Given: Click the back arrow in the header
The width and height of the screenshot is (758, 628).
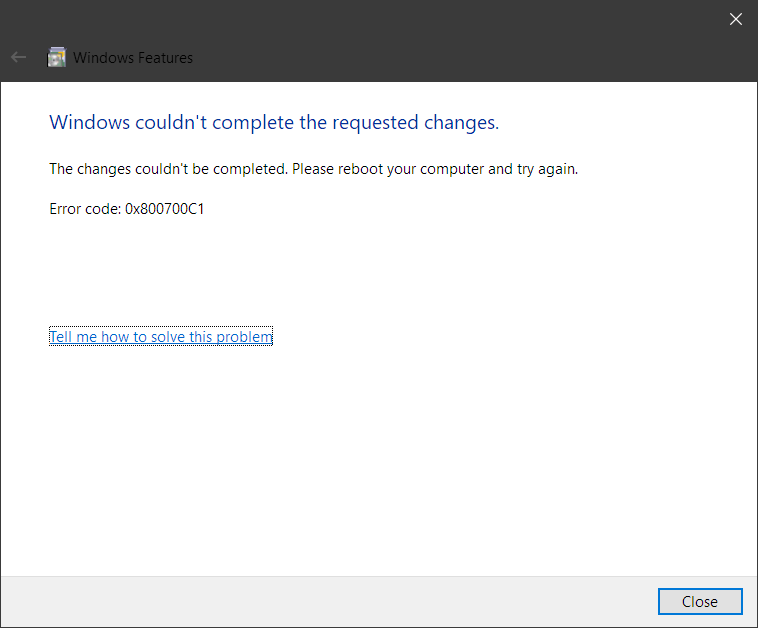Looking at the screenshot, I should tap(18, 58).
